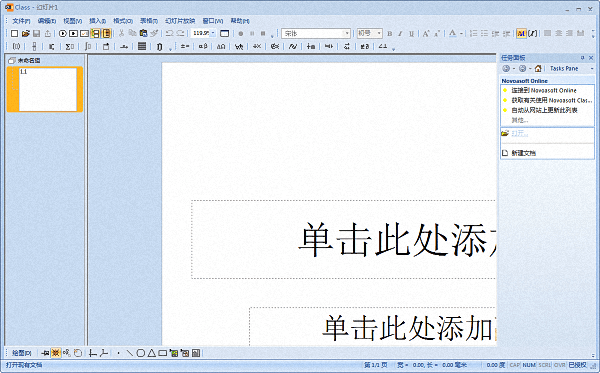600x373 pixels.
Task: Paste with the clipboard icon
Action: [x=143, y=34]
